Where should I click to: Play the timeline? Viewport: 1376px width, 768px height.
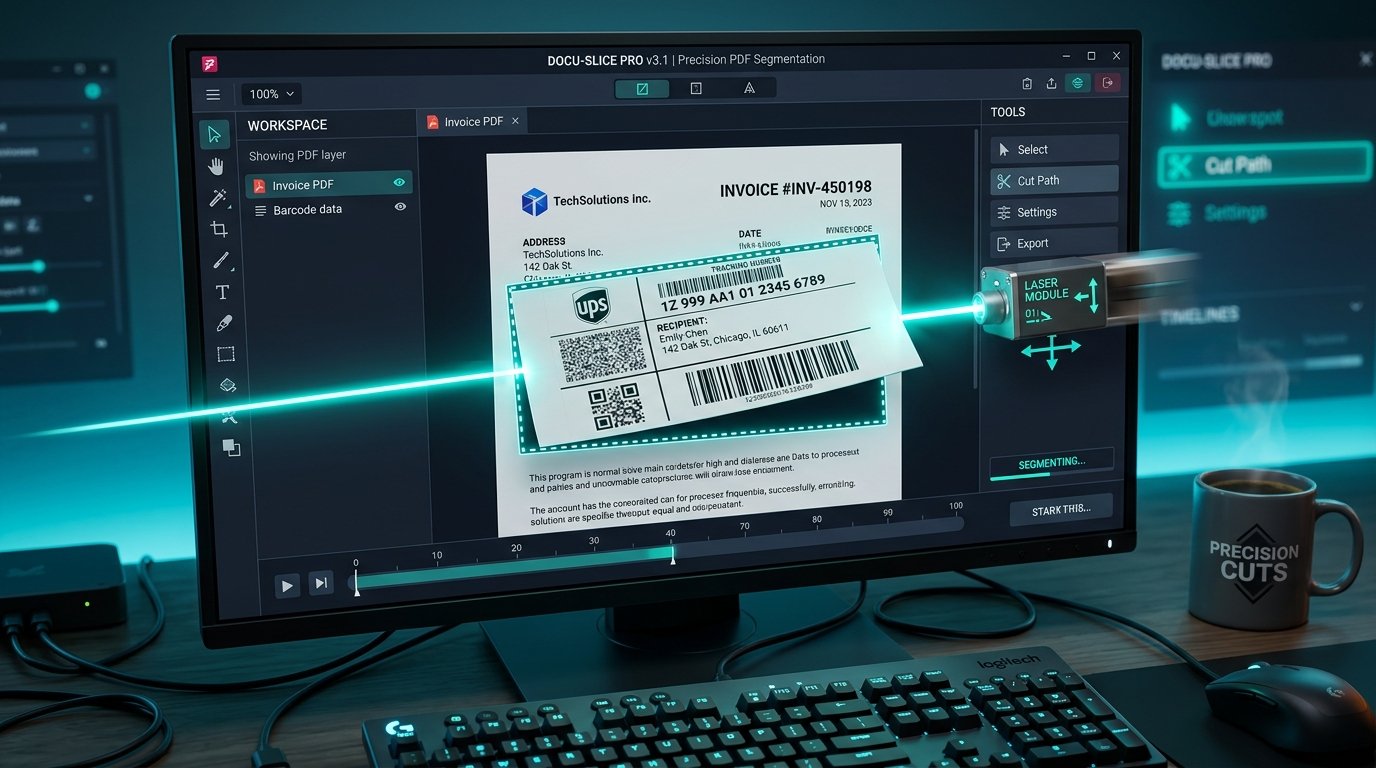point(287,585)
